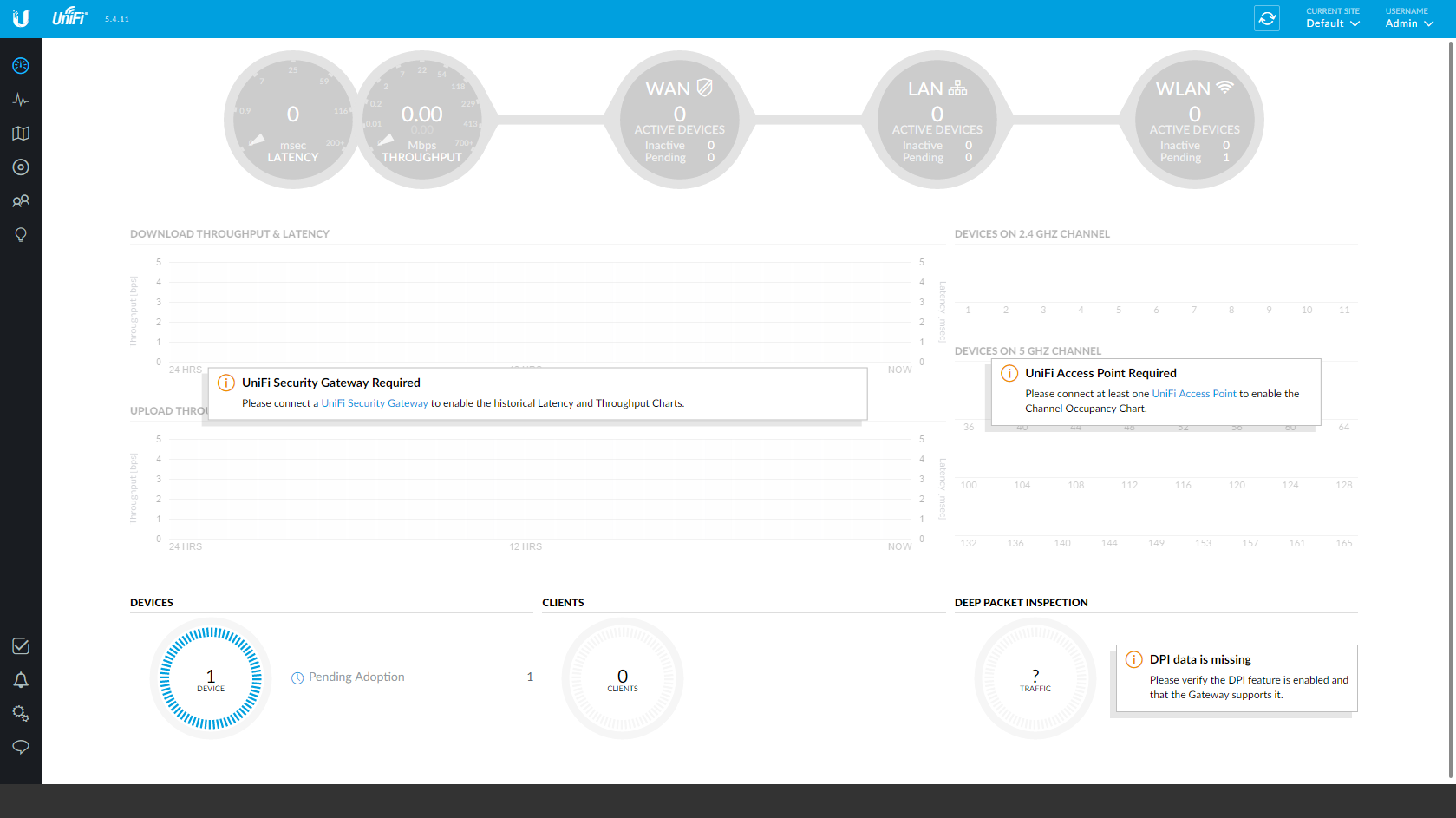Viewport: 1456px width, 818px height.
Task: Expand the Current Site Default dropdown
Action: [1332, 23]
